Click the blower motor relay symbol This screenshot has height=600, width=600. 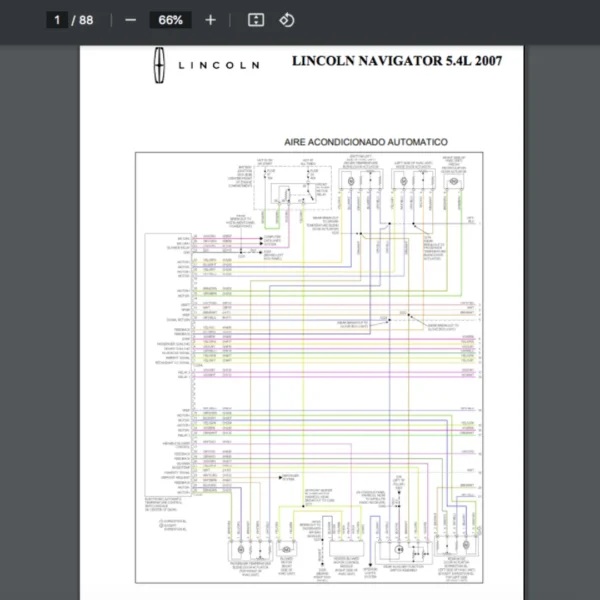click(x=289, y=190)
